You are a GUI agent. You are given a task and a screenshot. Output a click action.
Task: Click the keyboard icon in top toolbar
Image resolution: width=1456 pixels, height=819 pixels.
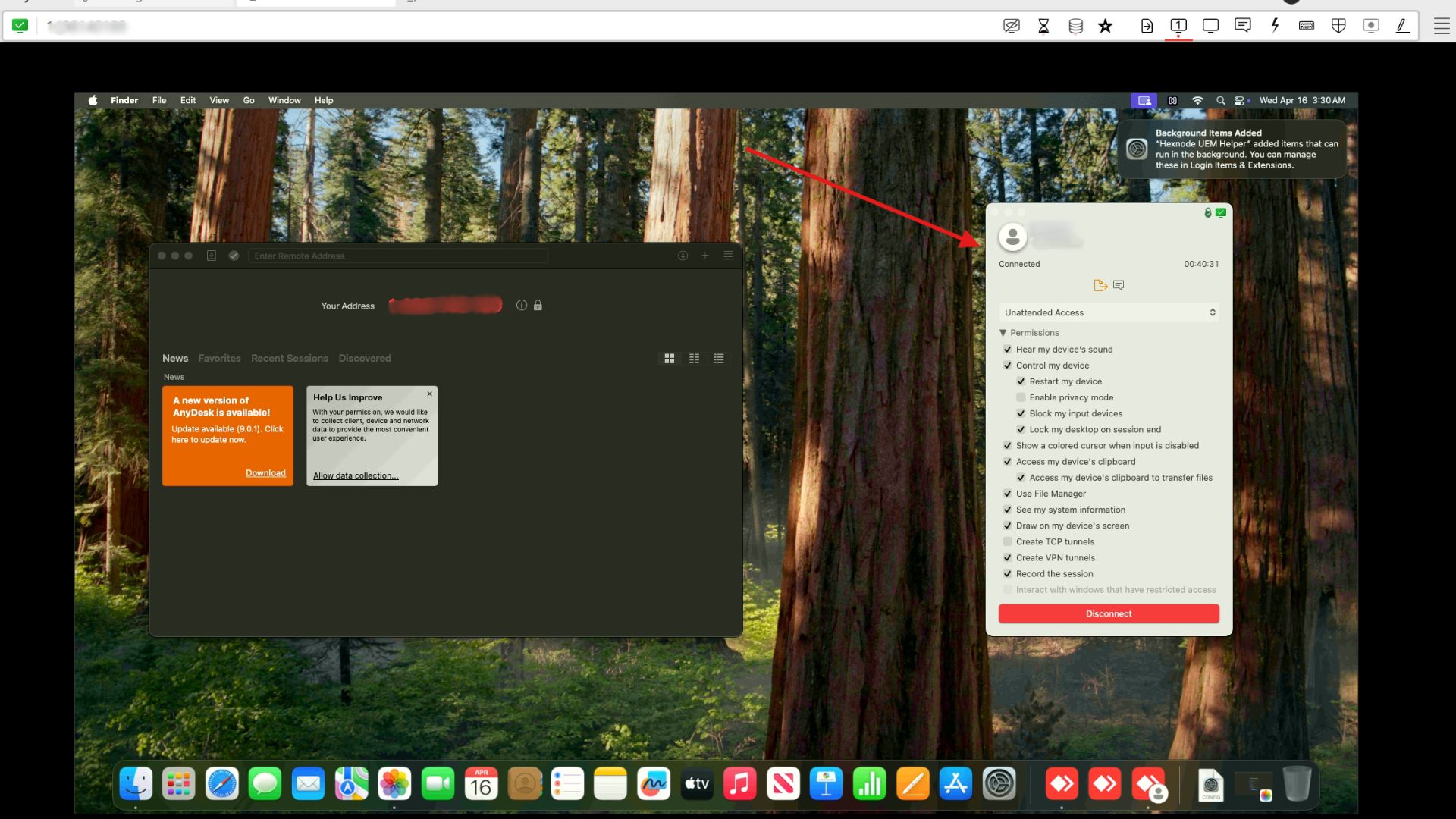click(x=1307, y=26)
